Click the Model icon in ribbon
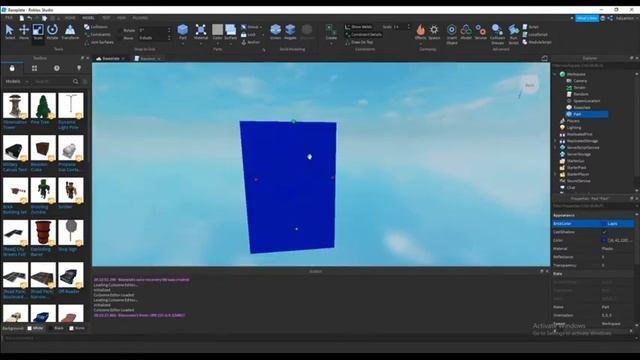 click(x=466, y=31)
